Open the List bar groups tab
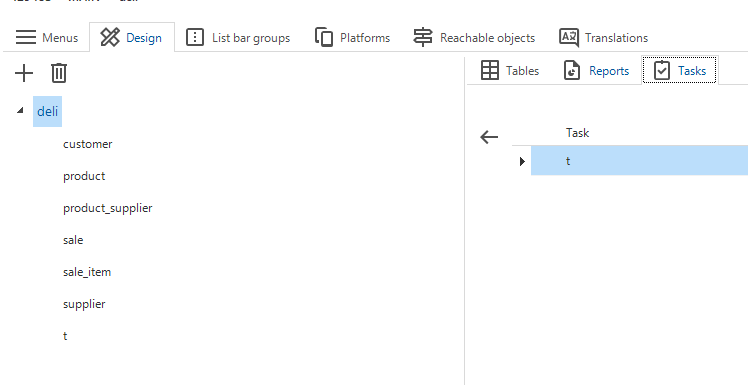The height and width of the screenshot is (385, 748). (x=238, y=38)
